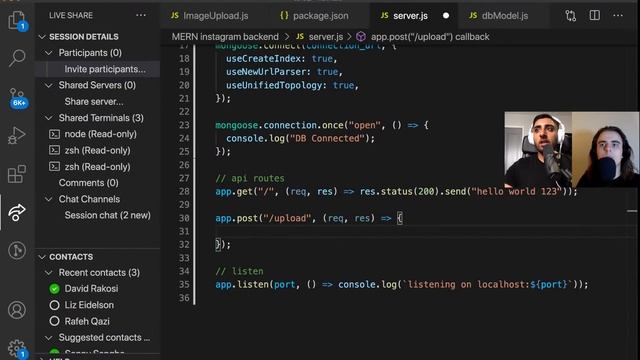The width and height of the screenshot is (640, 360).
Task: Open the Extensions blocks icon
Action: click(x=17, y=174)
